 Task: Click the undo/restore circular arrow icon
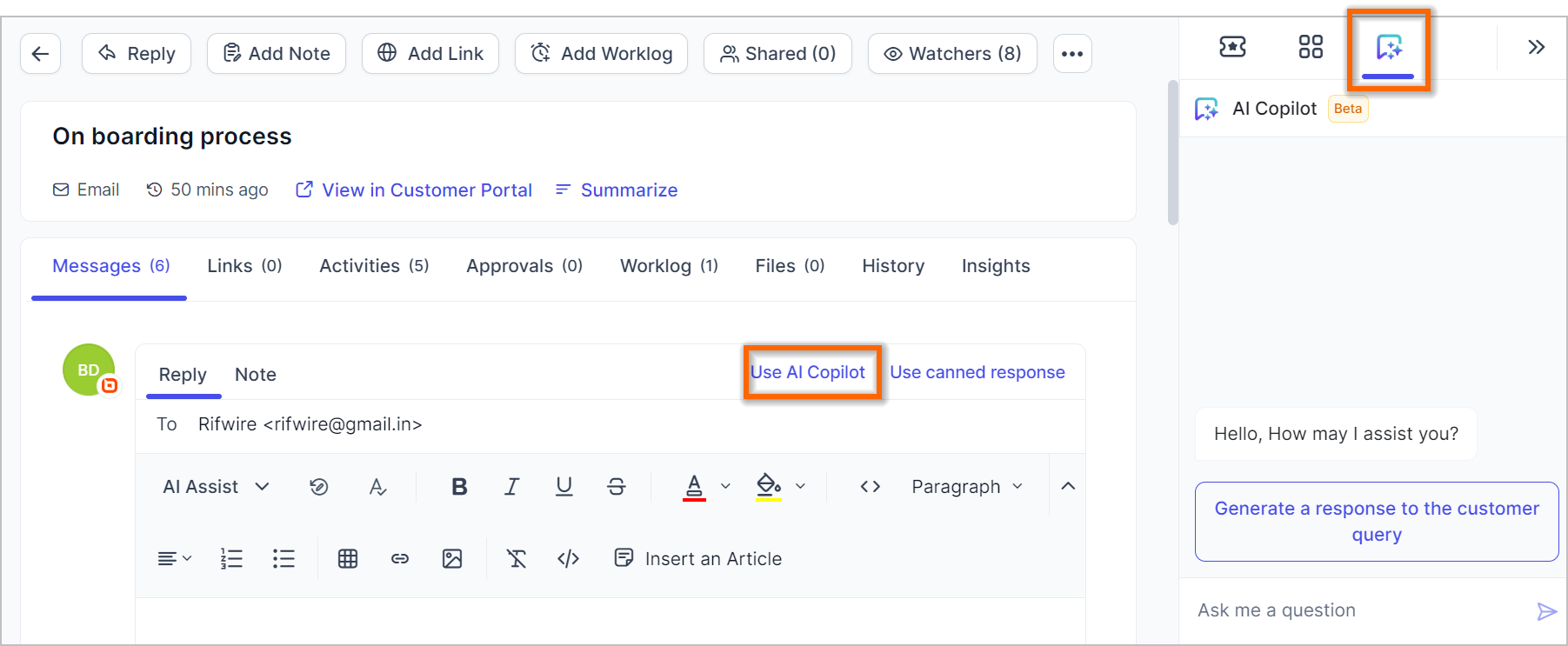coord(319,487)
